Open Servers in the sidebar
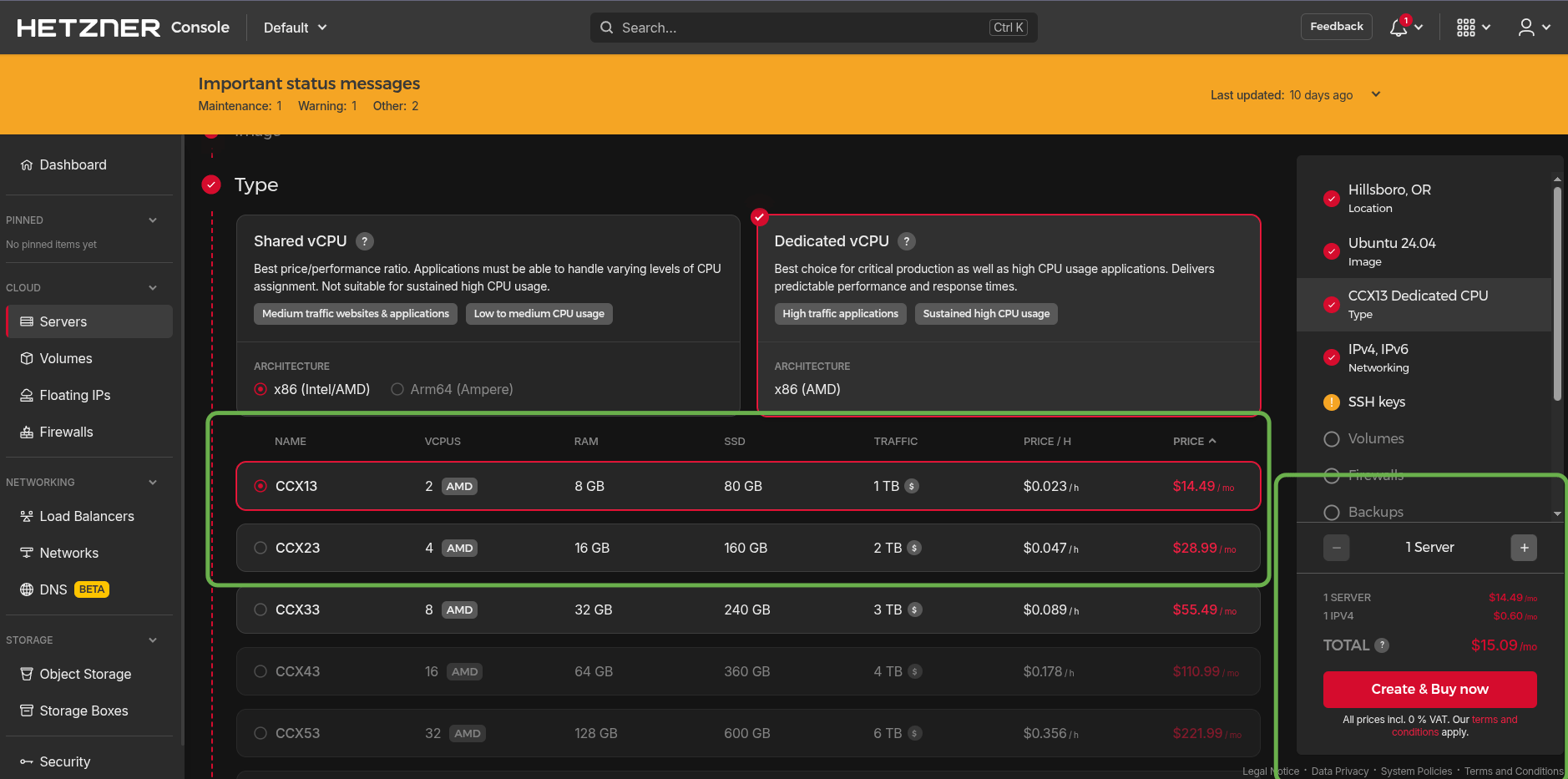Image resolution: width=1568 pixels, height=779 pixels. point(89,321)
